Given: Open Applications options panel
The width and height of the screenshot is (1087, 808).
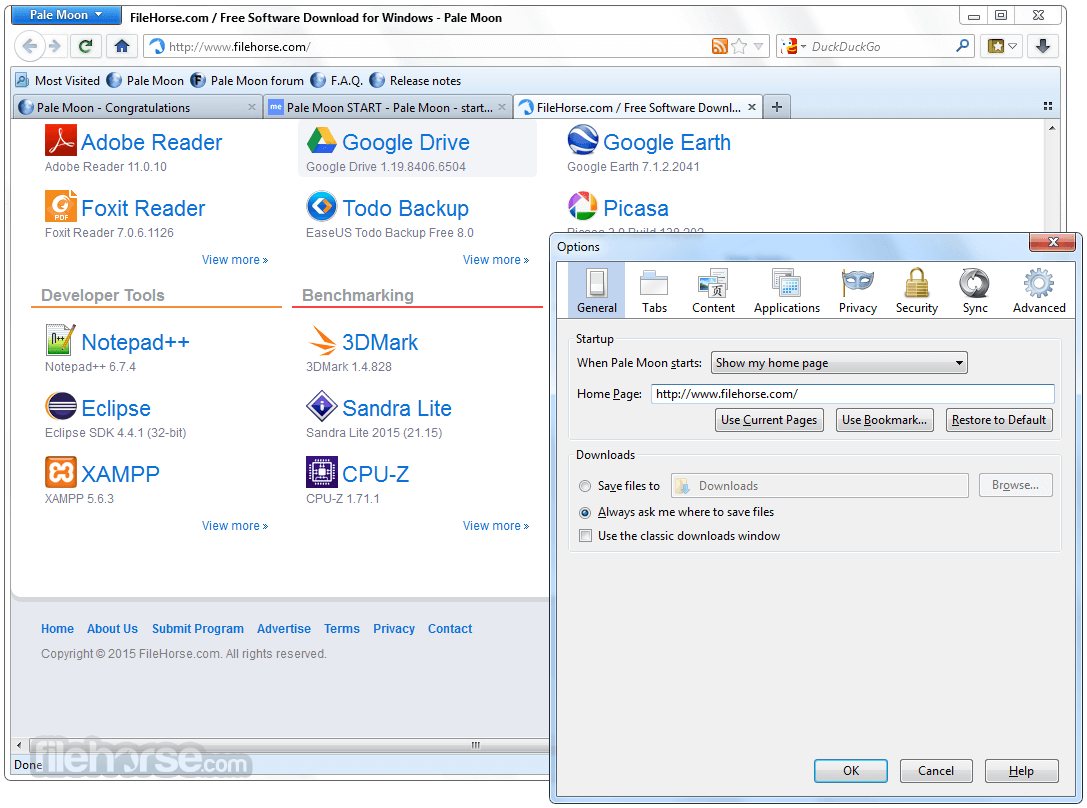Looking at the screenshot, I should 787,291.
